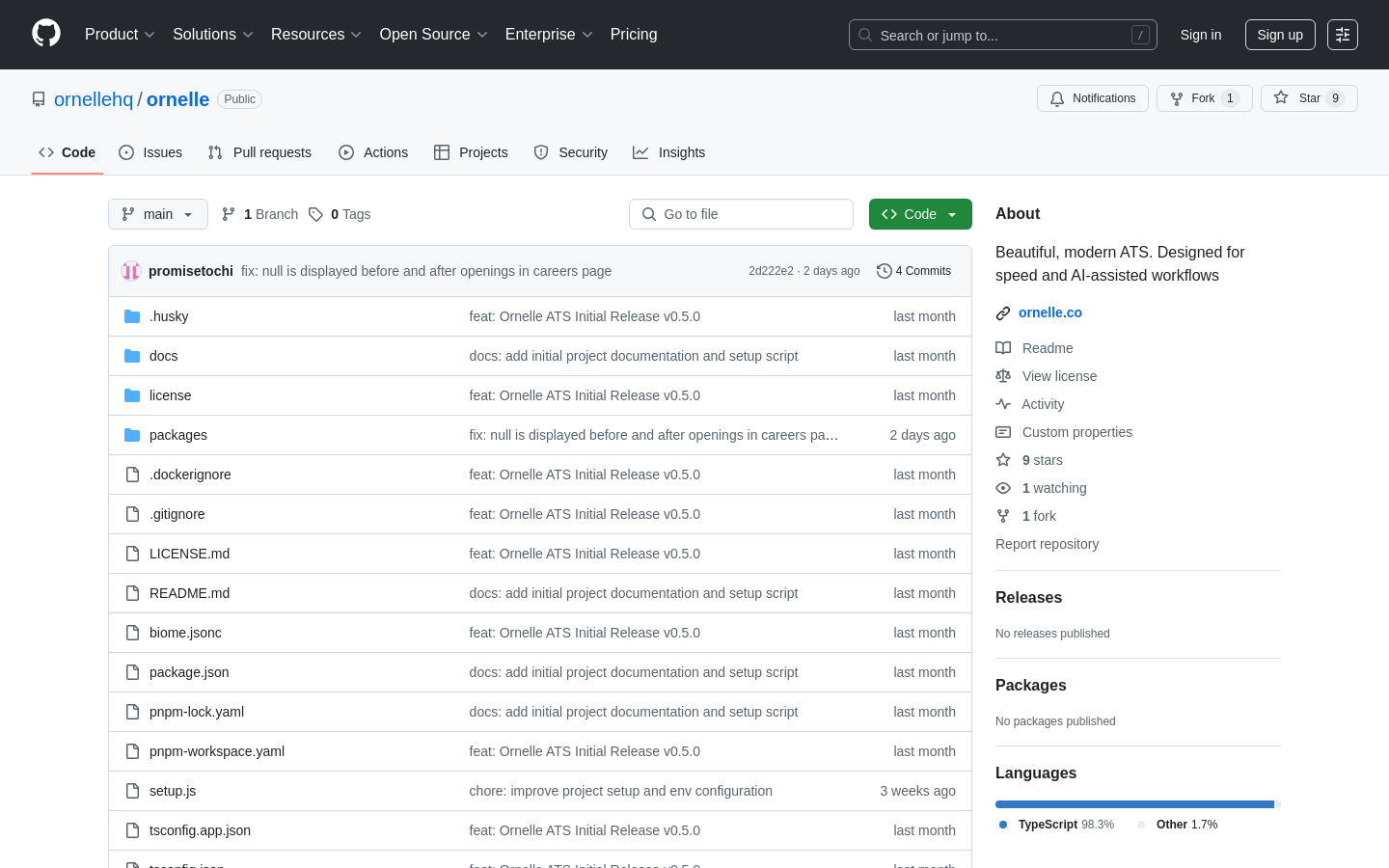1389x868 pixels.
Task: Open the ornelle repository name link
Action: 177,99
